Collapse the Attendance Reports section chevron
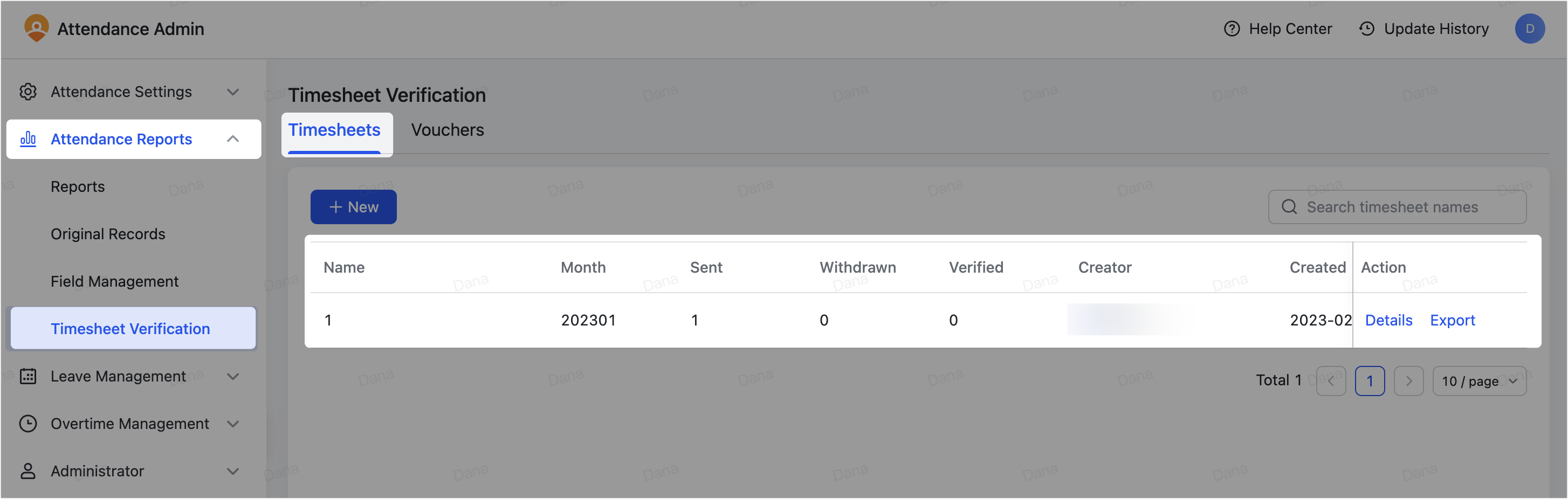The width and height of the screenshot is (1568, 499). 233,138
